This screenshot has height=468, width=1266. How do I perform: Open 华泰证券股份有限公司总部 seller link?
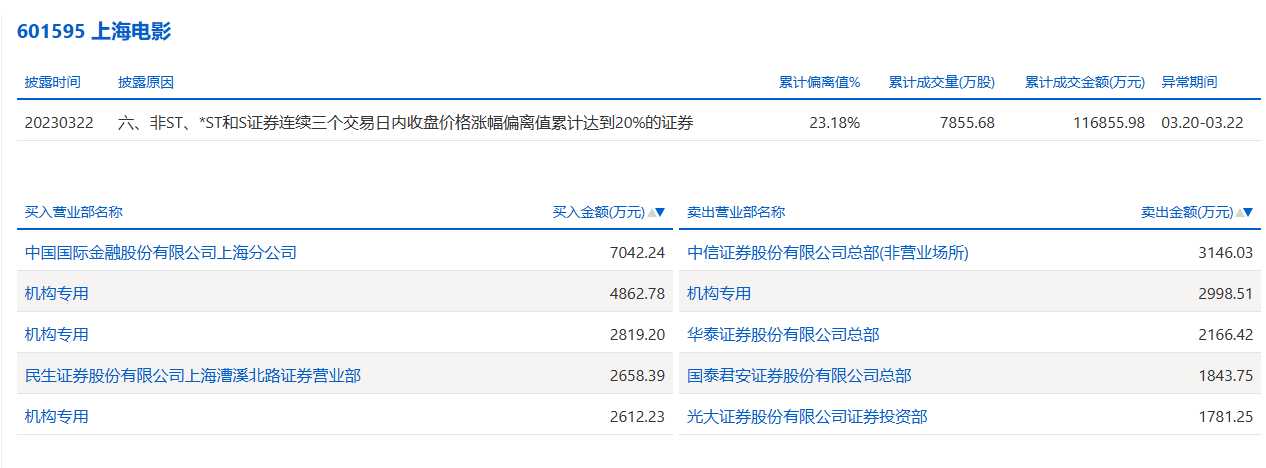click(783, 335)
